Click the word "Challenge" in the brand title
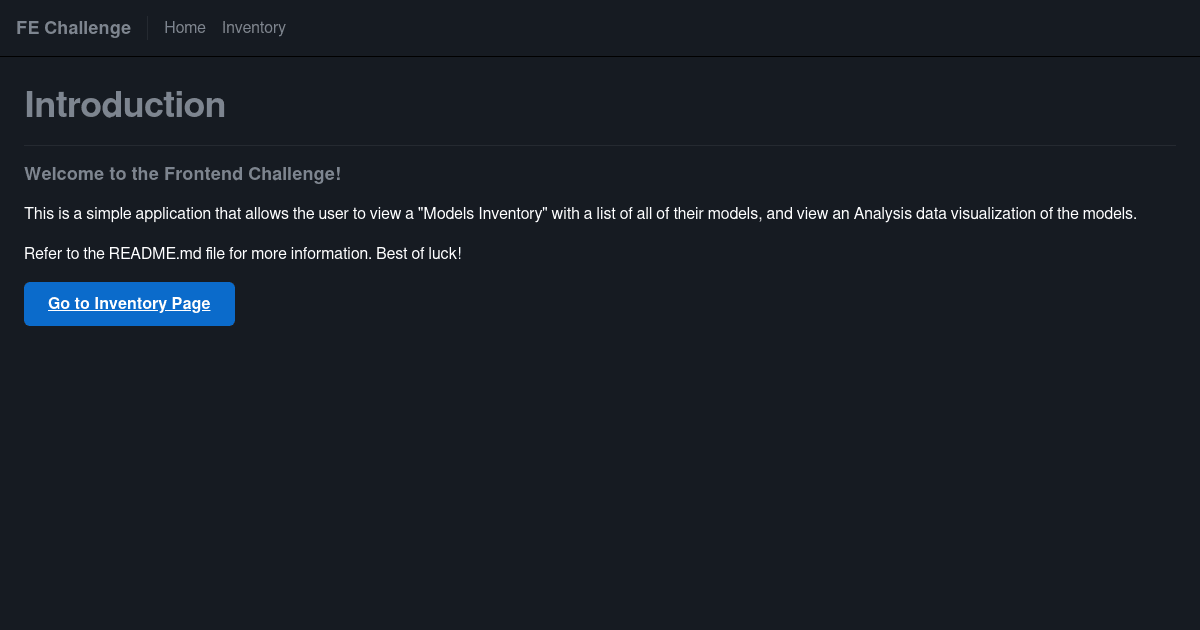The image size is (1200, 630). click(x=88, y=28)
